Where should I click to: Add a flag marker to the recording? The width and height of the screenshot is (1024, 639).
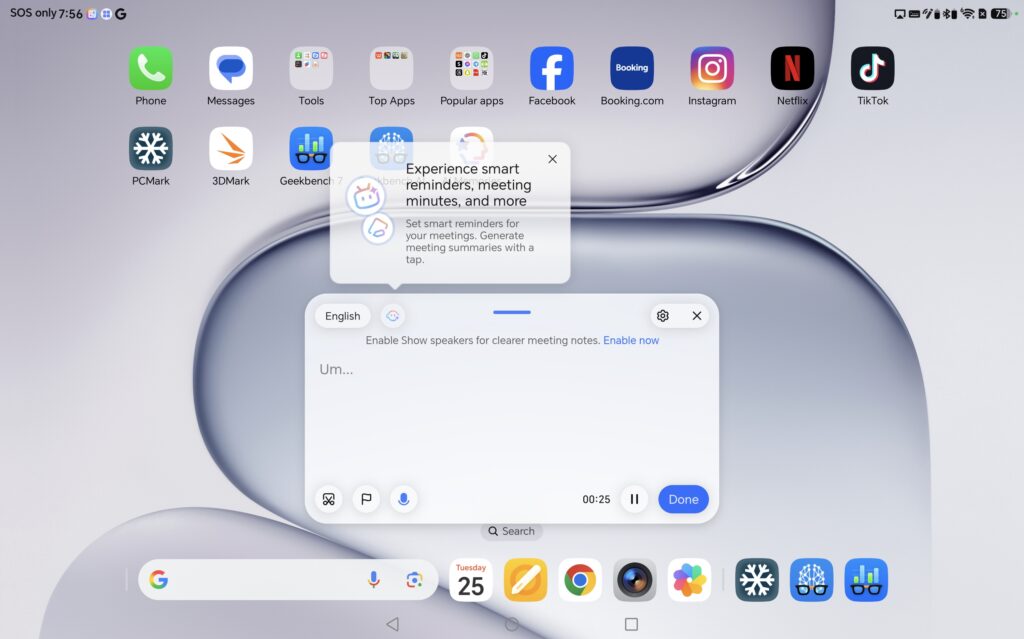[366, 499]
